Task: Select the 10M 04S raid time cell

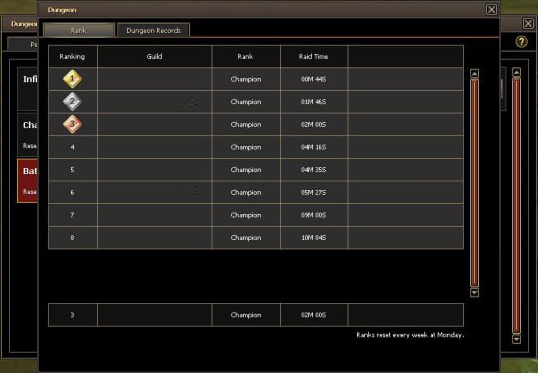Action: point(314,238)
